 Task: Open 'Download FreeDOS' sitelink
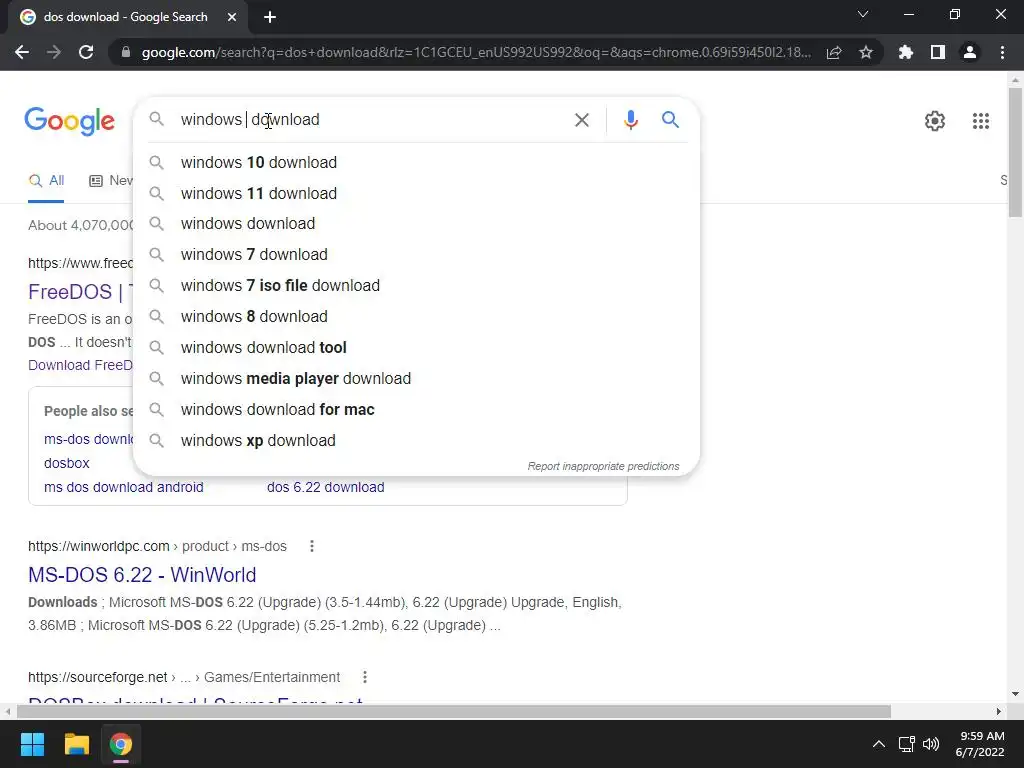coord(80,365)
